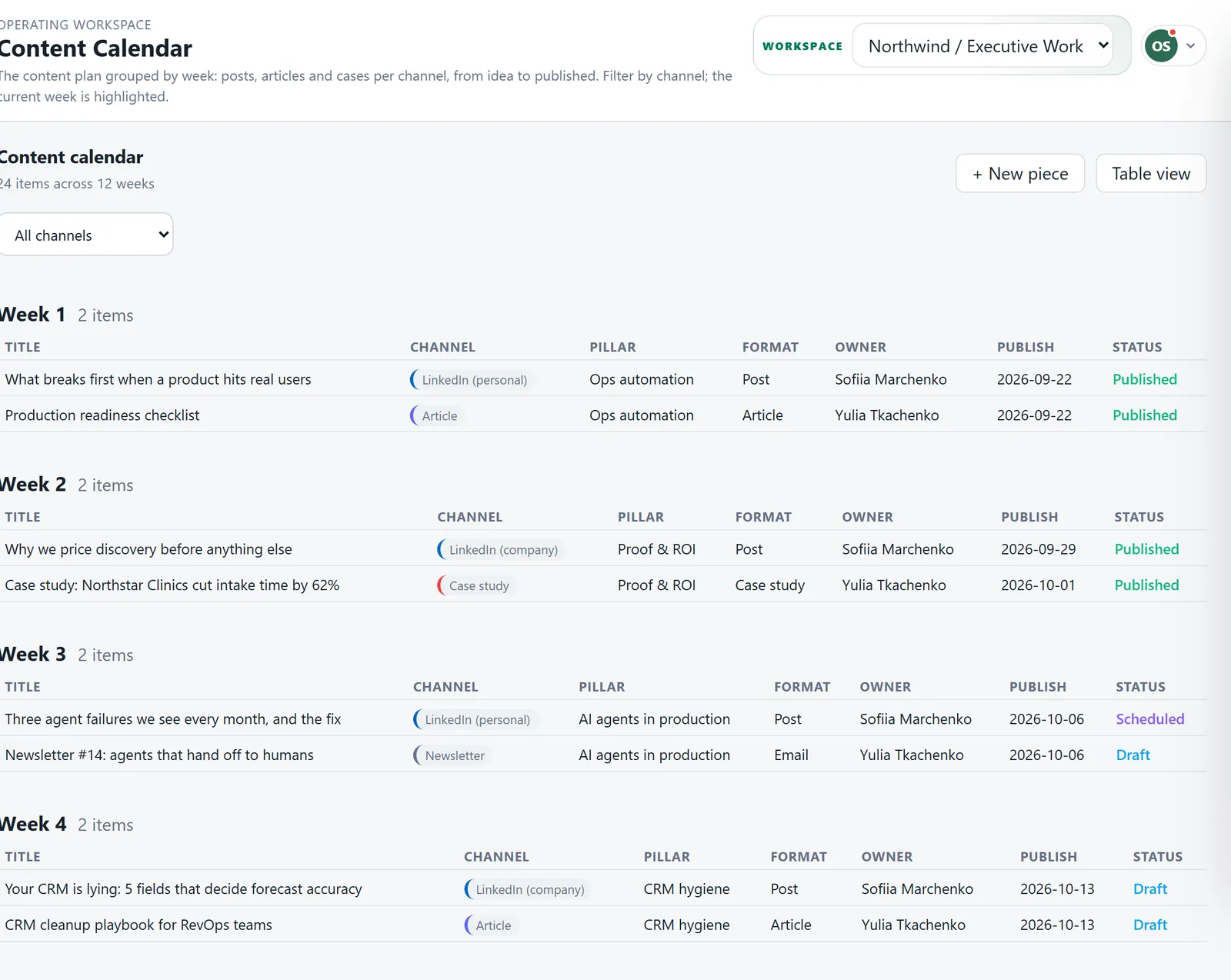
Task: Open 'Your CRM is lying' row title
Action: click(183, 889)
